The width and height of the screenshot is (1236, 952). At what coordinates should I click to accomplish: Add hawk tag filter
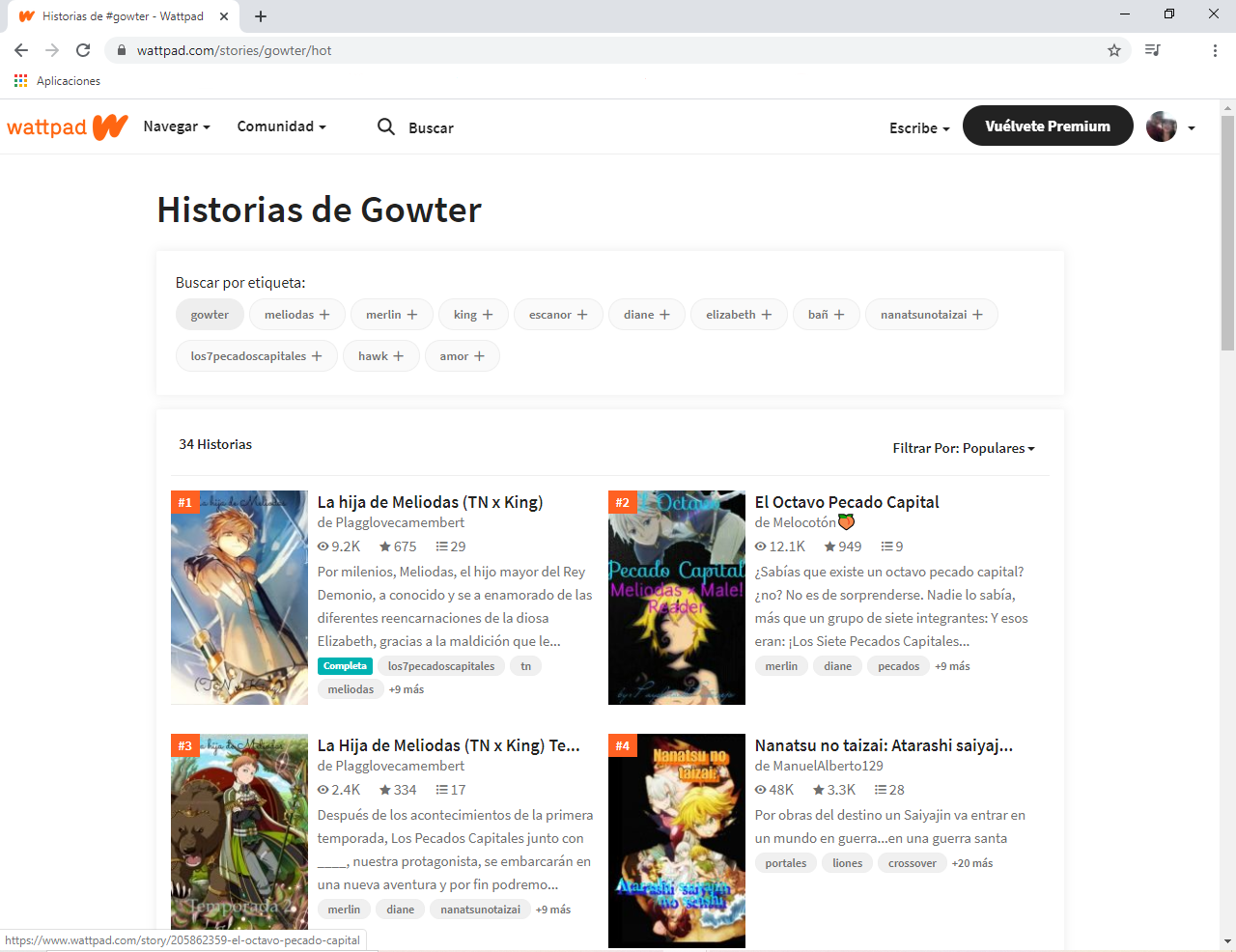(381, 356)
